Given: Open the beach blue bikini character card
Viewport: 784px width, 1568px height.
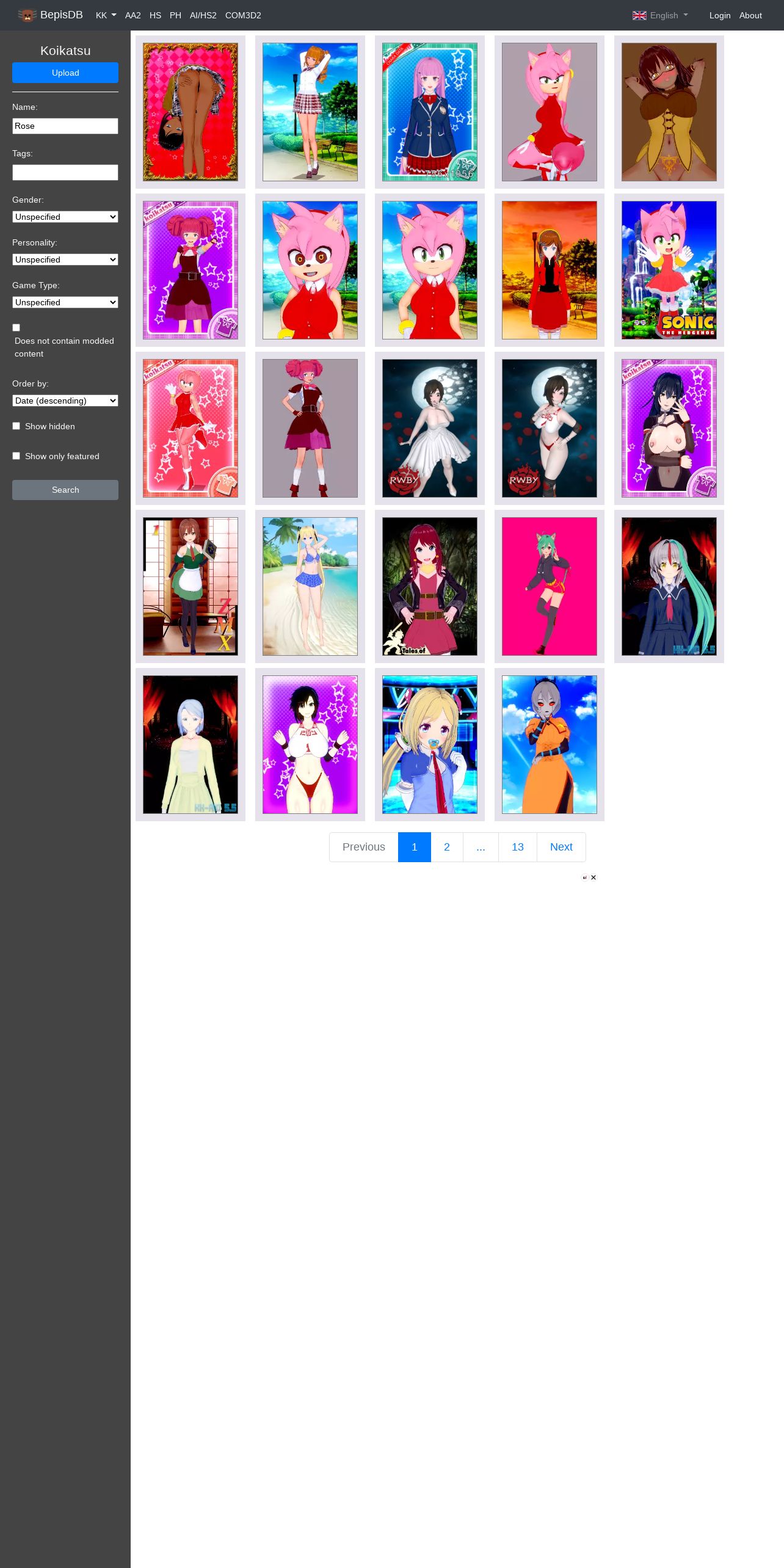Looking at the screenshot, I should [x=310, y=586].
